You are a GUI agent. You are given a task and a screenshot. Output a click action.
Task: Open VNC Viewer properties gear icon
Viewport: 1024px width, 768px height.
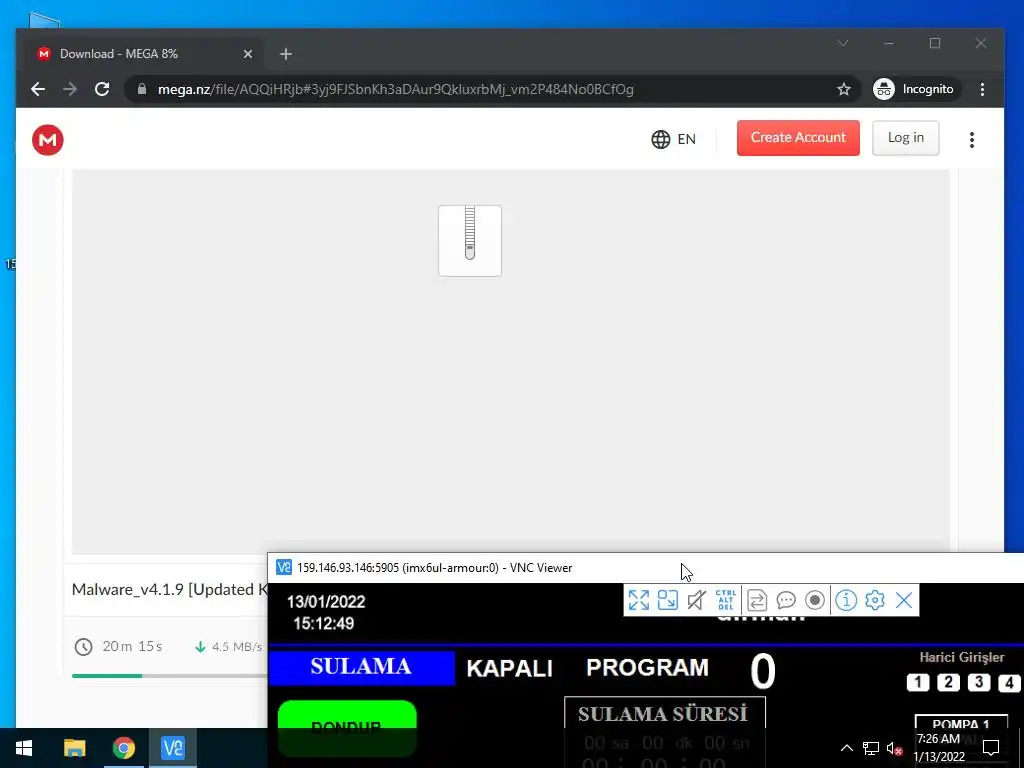[874, 600]
